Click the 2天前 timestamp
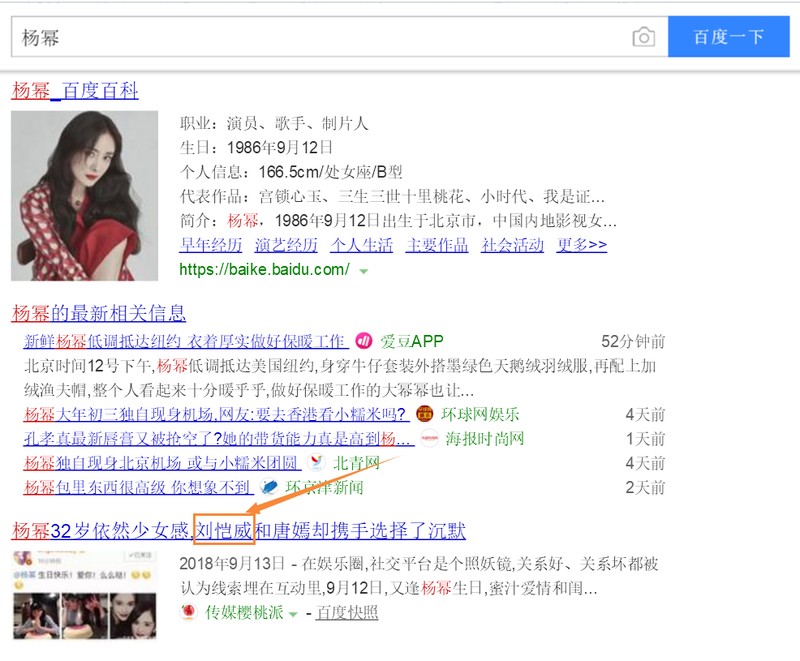This screenshot has height=661, width=800. [645, 488]
